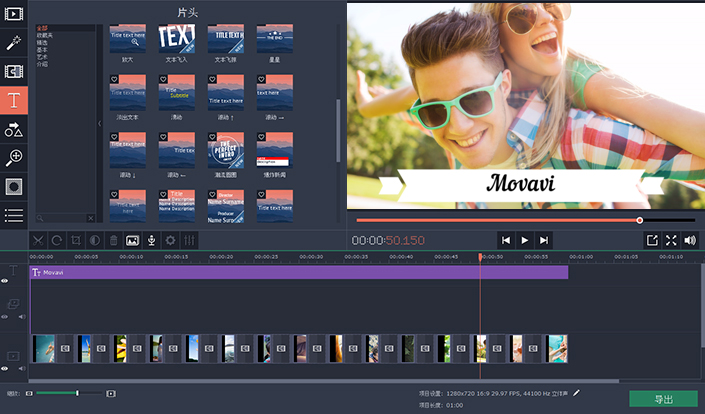705x414 pixels.
Task: Open the magic wand filters tab
Action: point(14,43)
